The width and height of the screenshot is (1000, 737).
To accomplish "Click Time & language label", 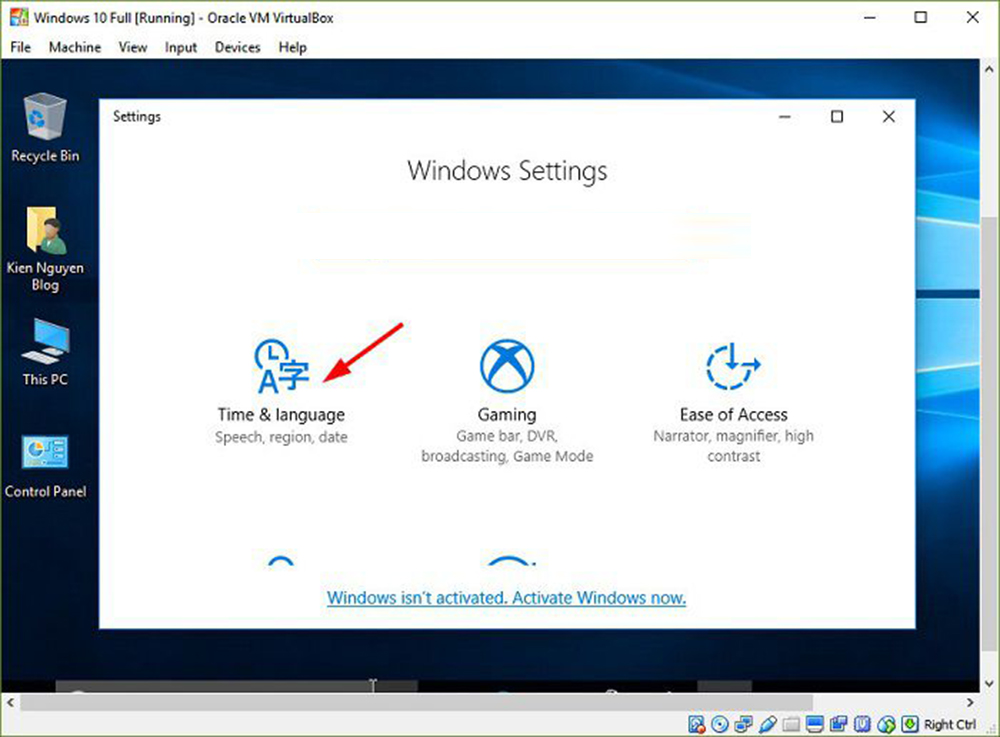I will [x=281, y=415].
